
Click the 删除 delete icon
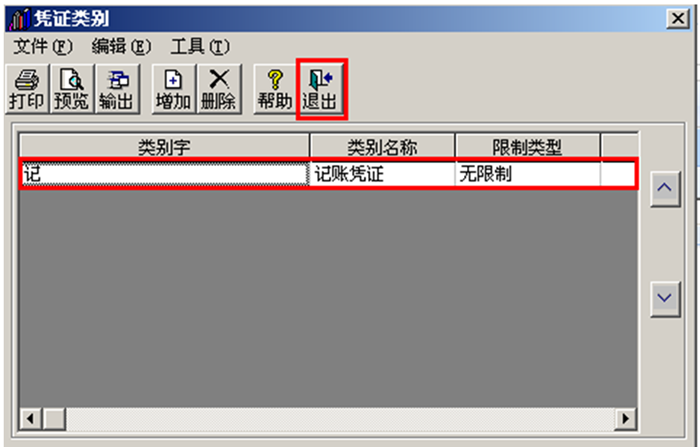pos(219,89)
